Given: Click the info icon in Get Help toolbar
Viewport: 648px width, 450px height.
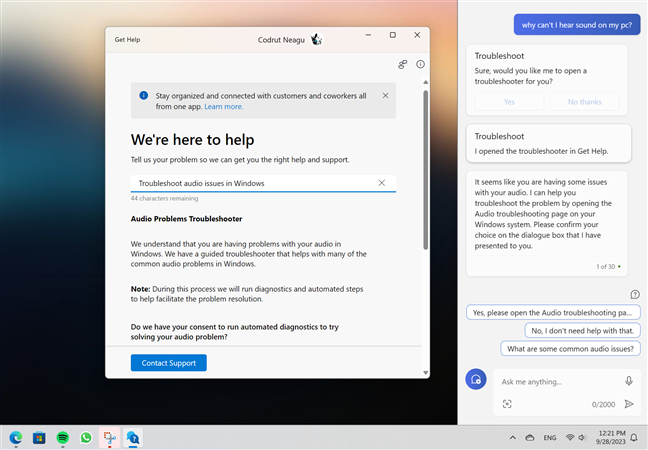Looking at the screenshot, I should (x=420, y=64).
